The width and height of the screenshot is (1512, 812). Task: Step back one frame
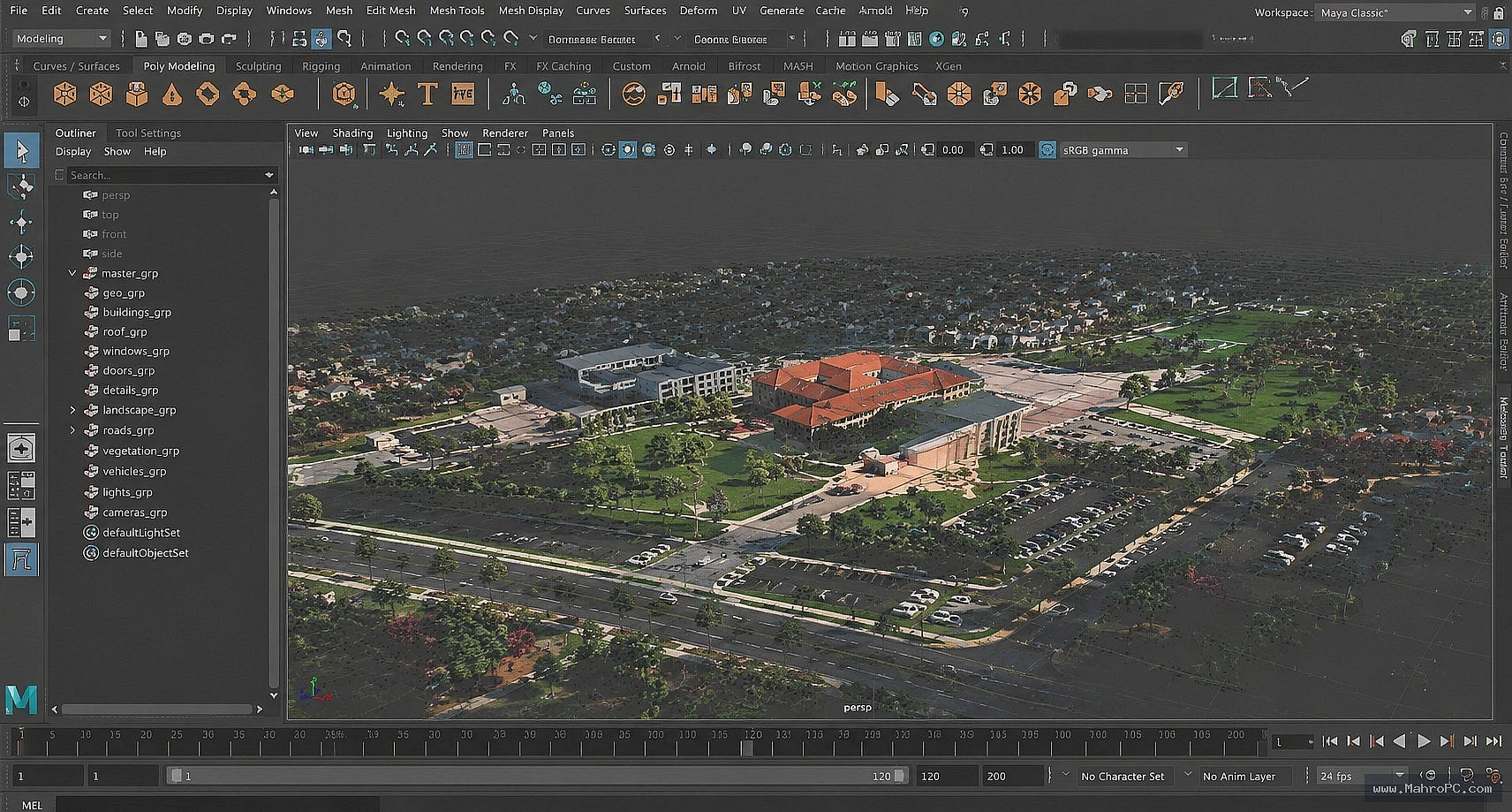click(x=1376, y=741)
